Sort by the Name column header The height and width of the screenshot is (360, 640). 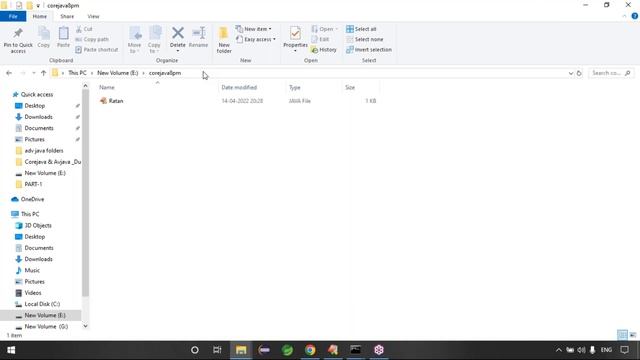click(x=107, y=87)
